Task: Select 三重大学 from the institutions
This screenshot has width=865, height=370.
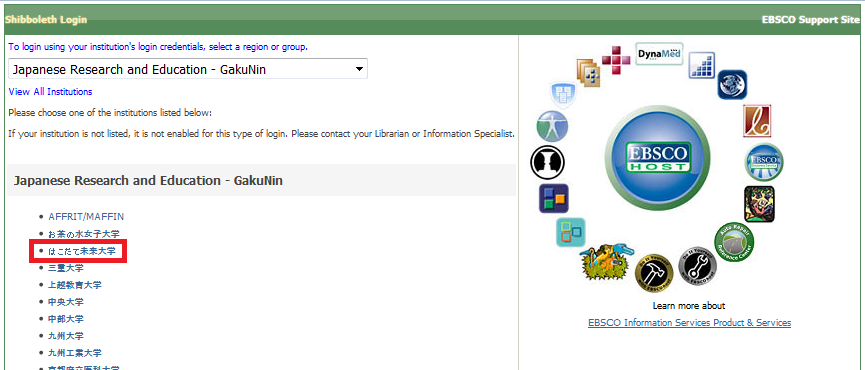Action: (x=66, y=268)
